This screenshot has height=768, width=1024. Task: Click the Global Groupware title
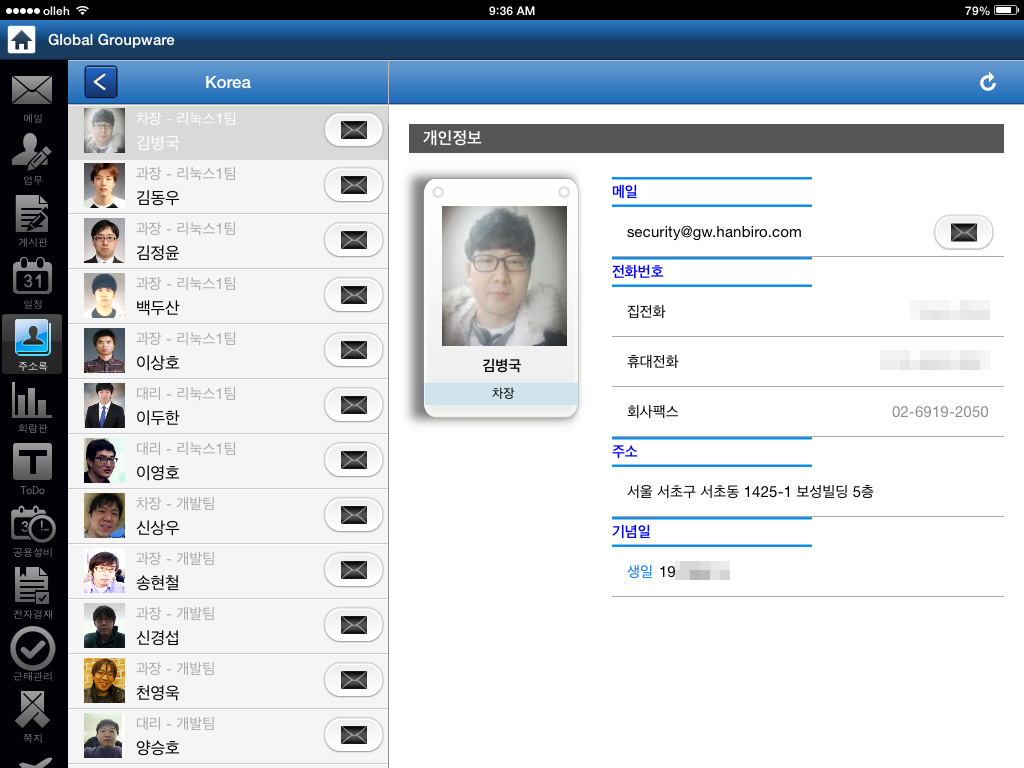pyautogui.click(x=111, y=40)
